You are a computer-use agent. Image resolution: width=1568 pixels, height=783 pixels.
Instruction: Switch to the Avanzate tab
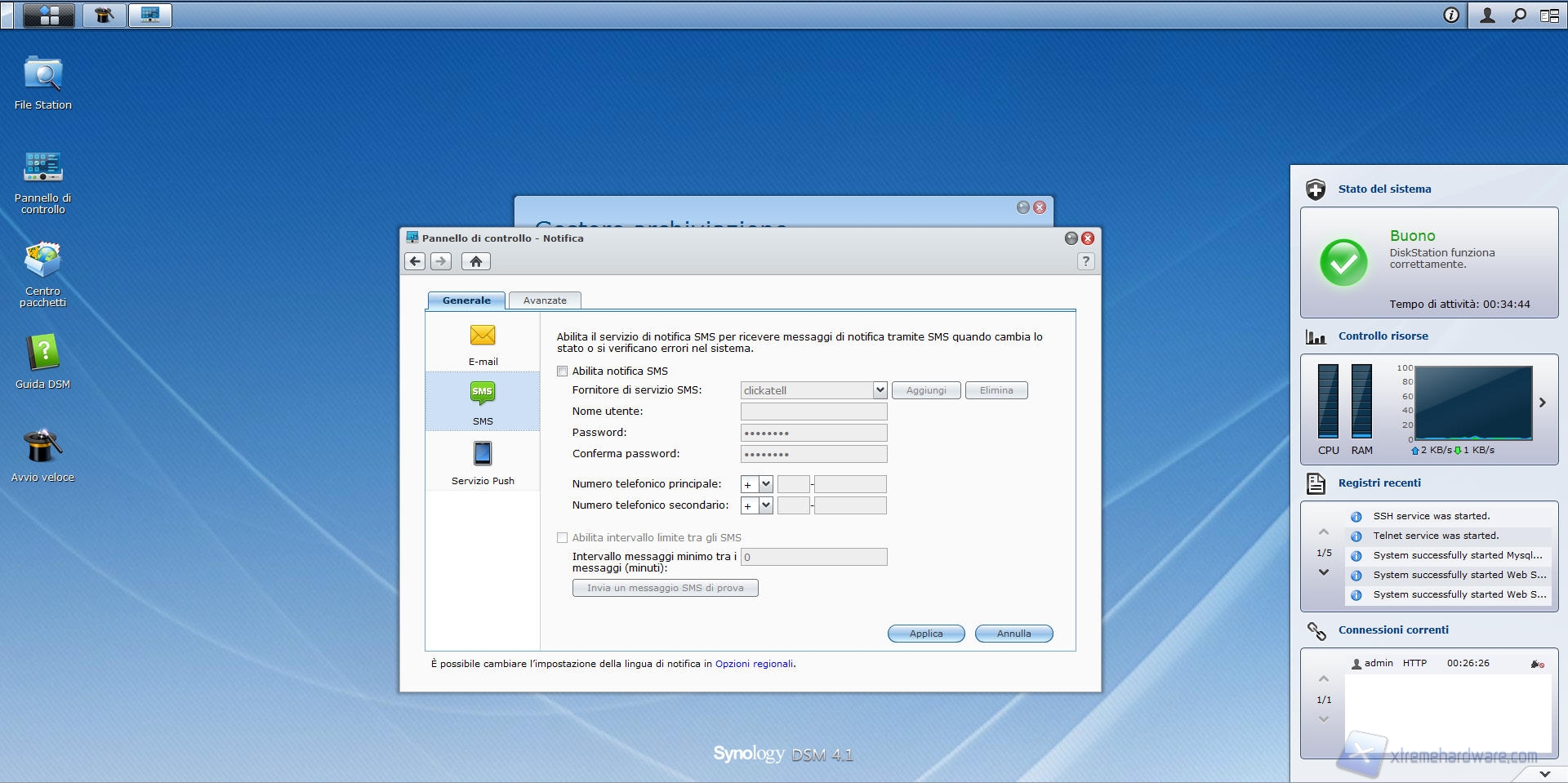(x=545, y=300)
